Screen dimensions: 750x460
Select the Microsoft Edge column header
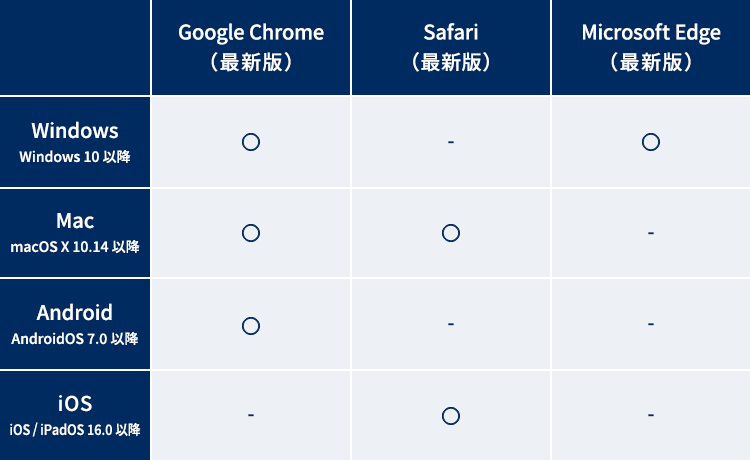click(x=651, y=47)
